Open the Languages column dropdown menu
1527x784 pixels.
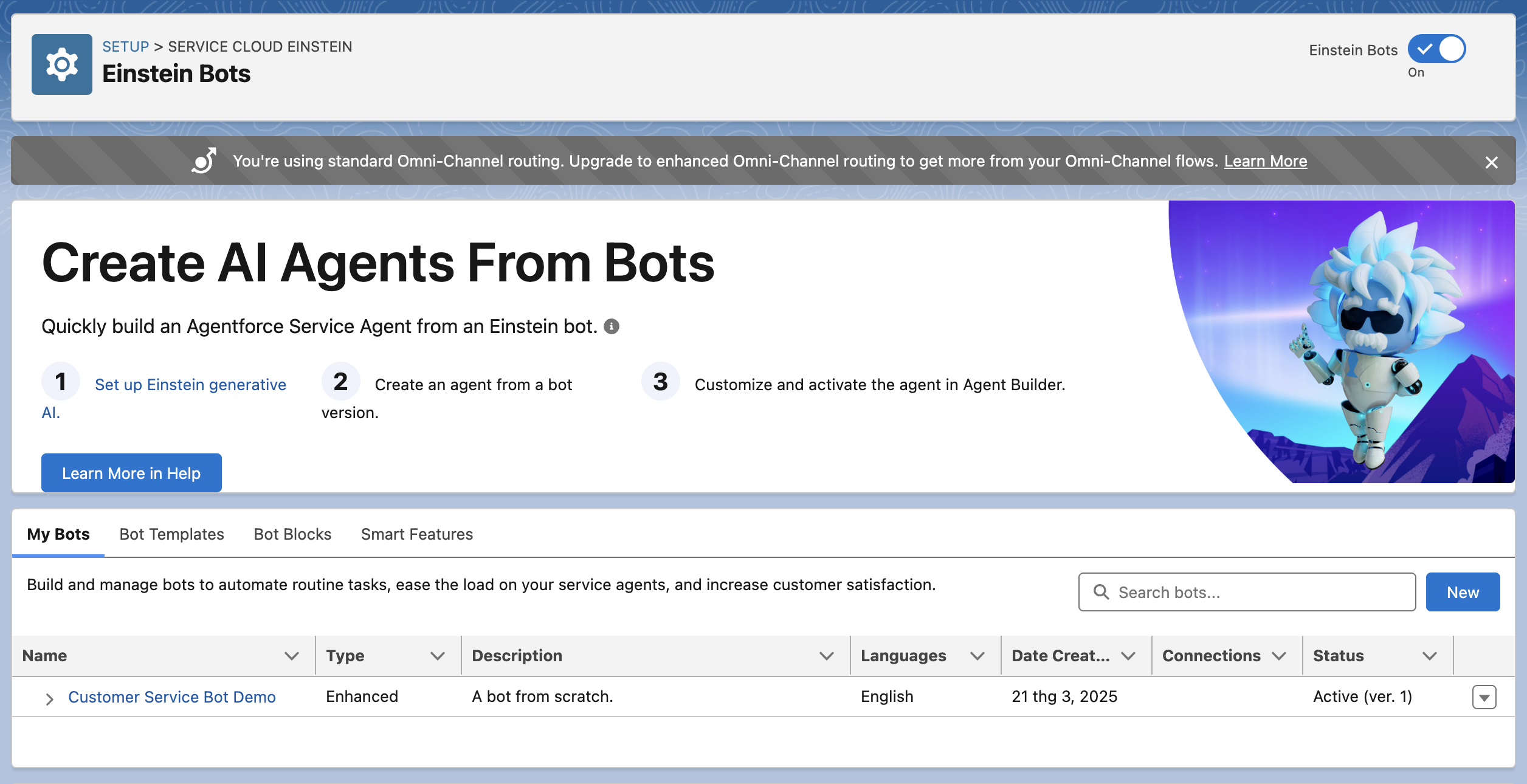pyautogui.click(x=977, y=656)
